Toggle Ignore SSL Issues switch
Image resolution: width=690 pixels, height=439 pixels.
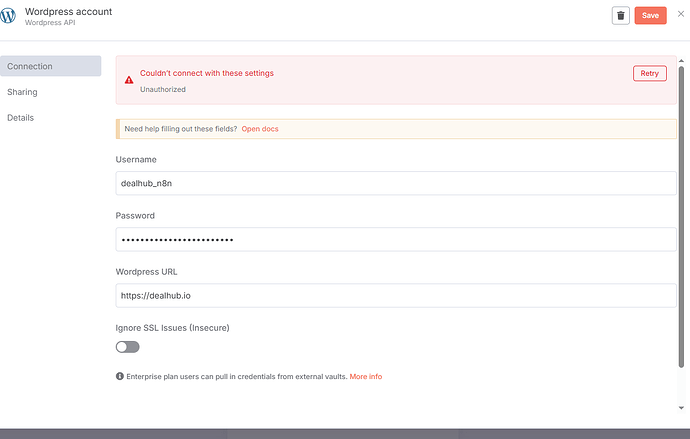pos(128,347)
